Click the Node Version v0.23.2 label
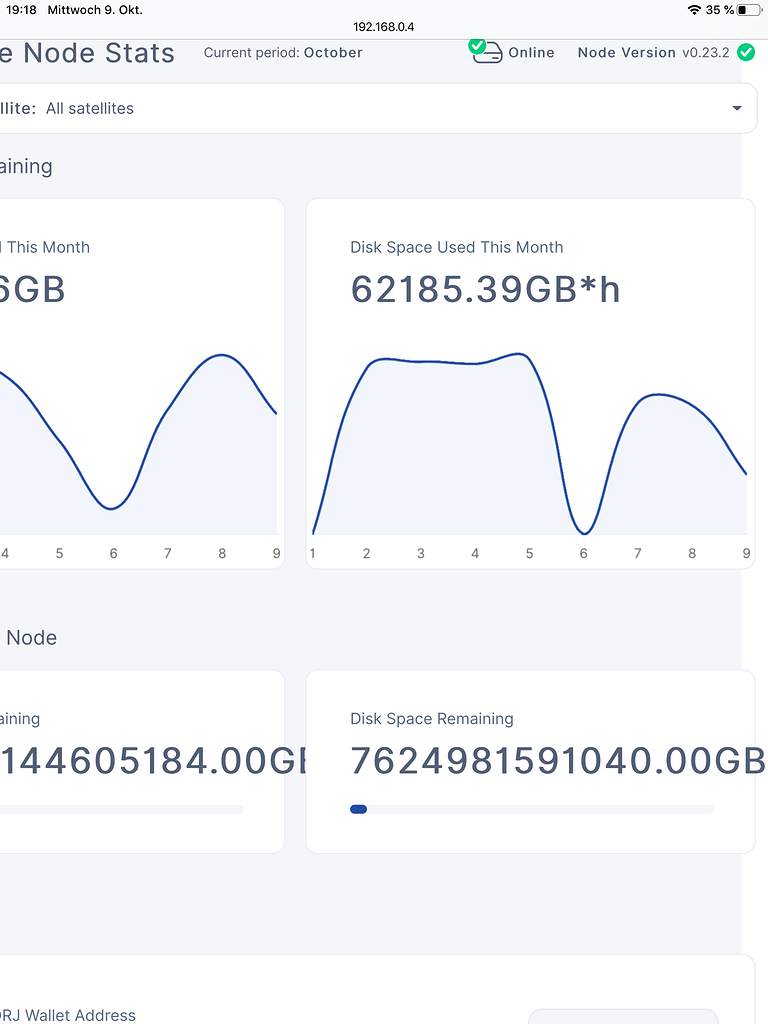The image size is (768, 1024). tap(654, 52)
